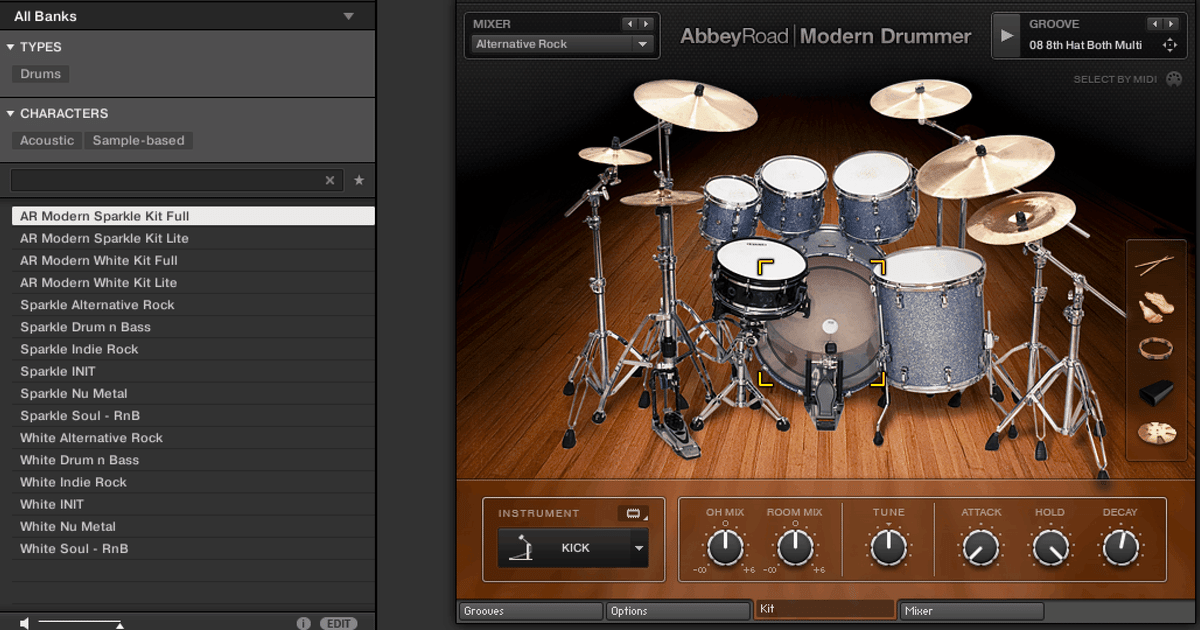Switch to the Mixer tab
Image resolution: width=1200 pixels, height=630 pixels.
[x=971, y=611]
